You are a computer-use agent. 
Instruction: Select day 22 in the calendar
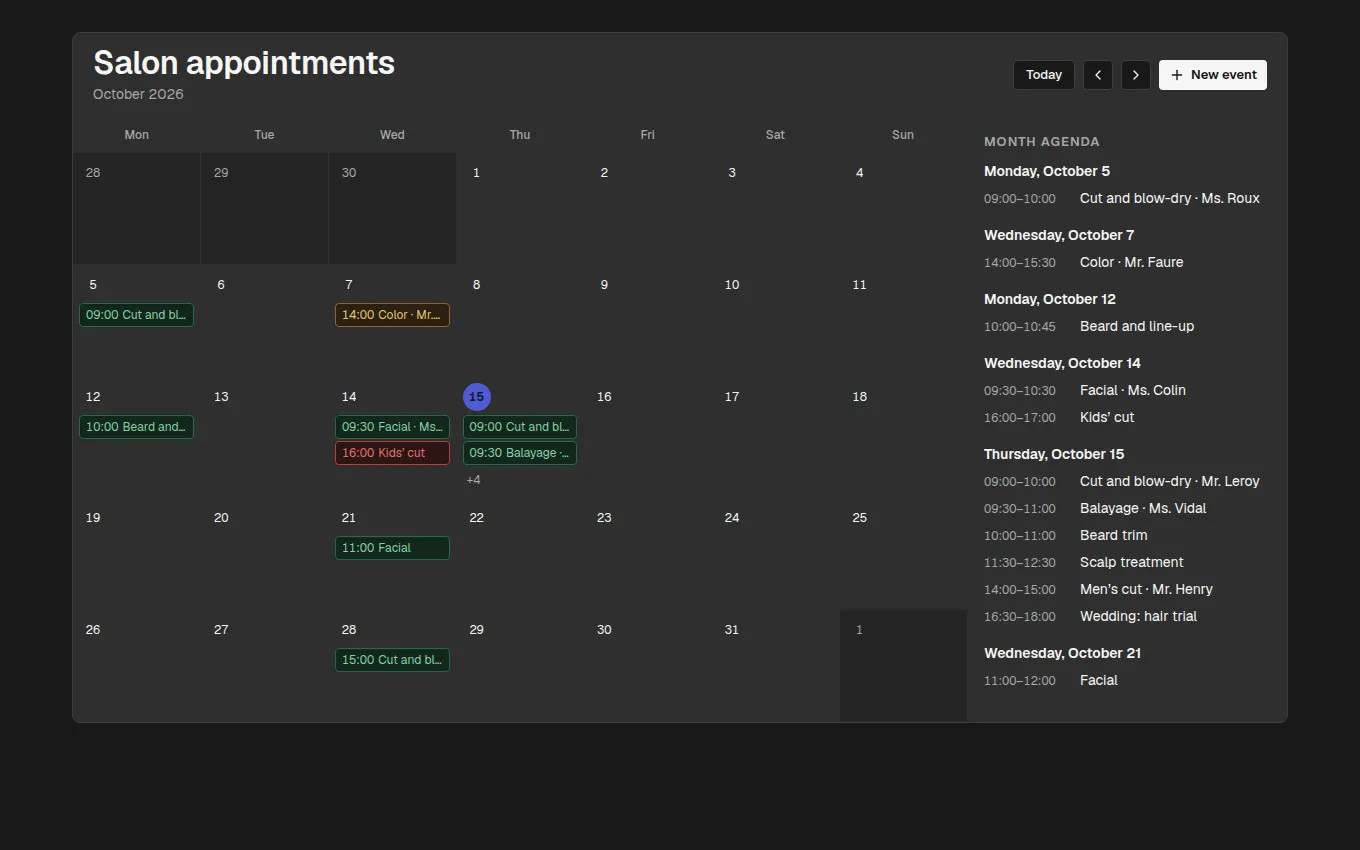coord(477,518)
